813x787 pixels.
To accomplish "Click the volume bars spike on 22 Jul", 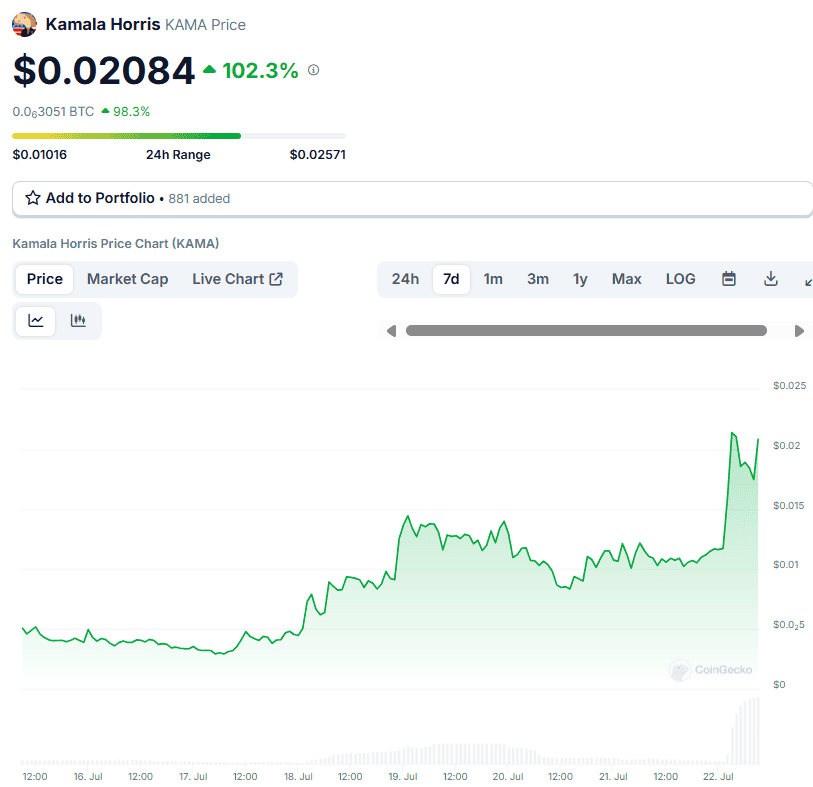I will pos(746,731).
